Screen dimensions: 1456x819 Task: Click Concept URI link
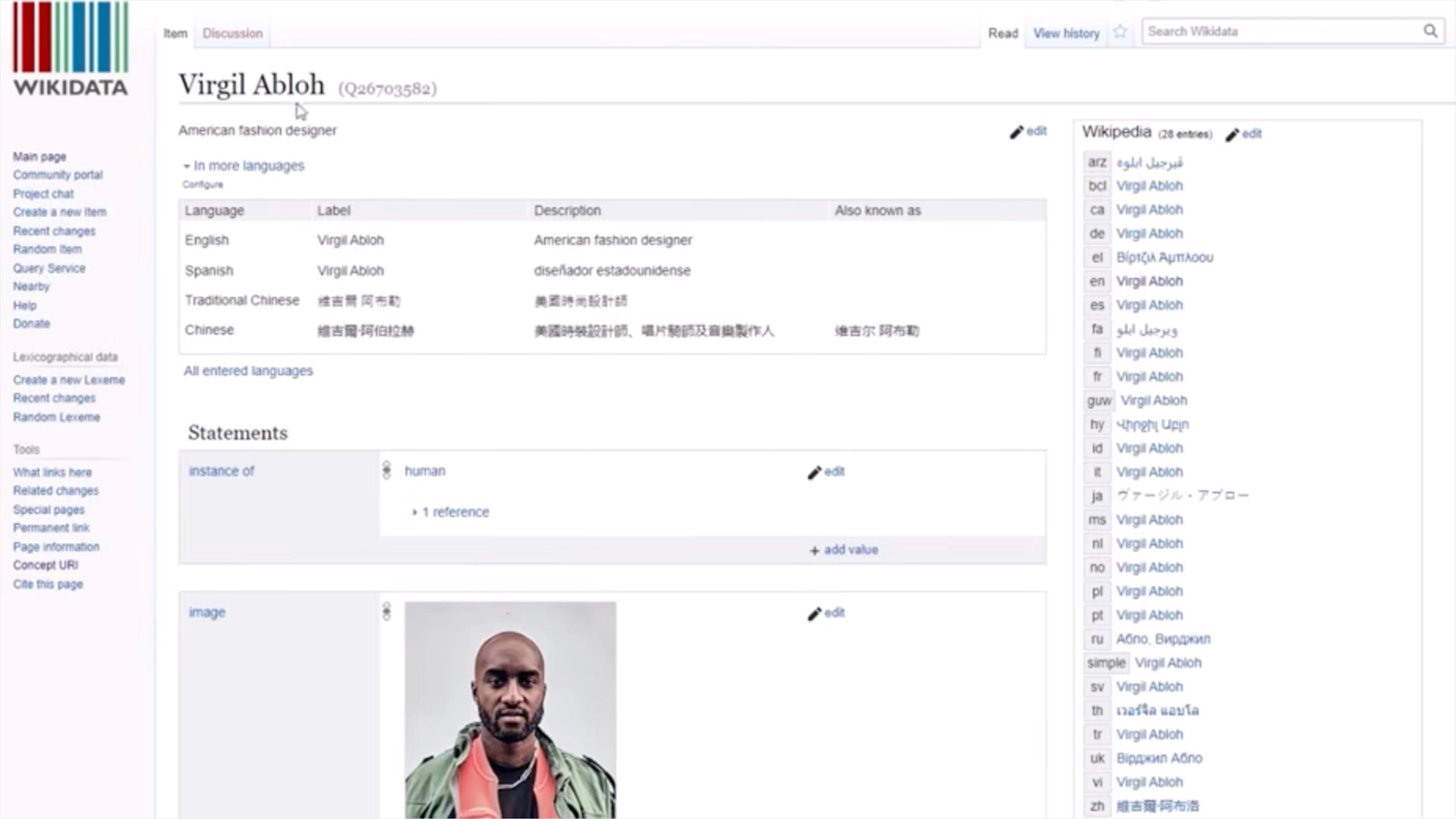pyautogui.click(x=45, y=565)
